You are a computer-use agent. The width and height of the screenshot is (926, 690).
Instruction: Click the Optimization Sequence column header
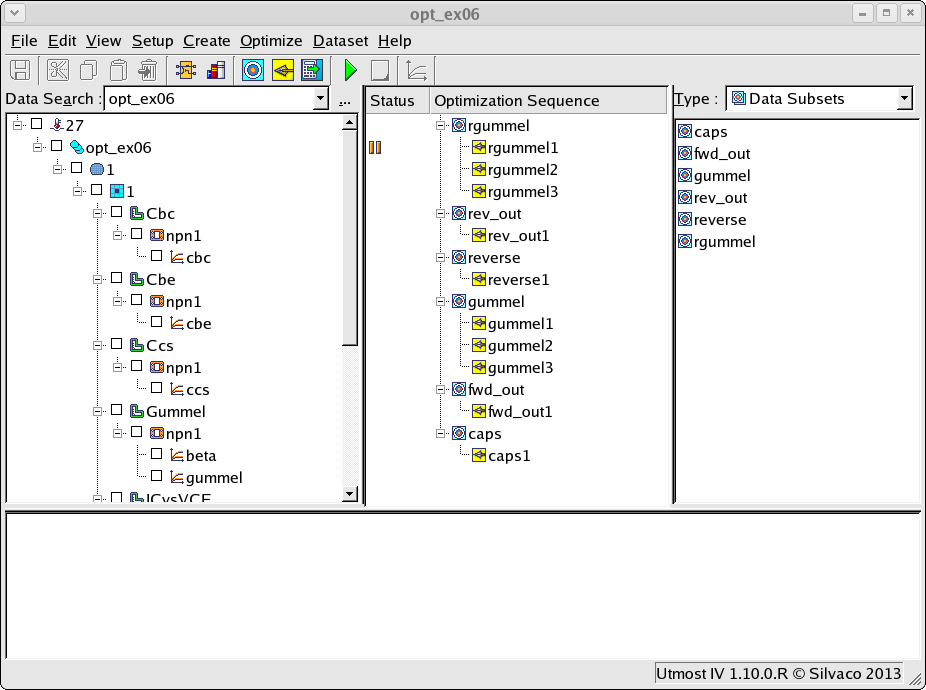(x=549, y=100)
